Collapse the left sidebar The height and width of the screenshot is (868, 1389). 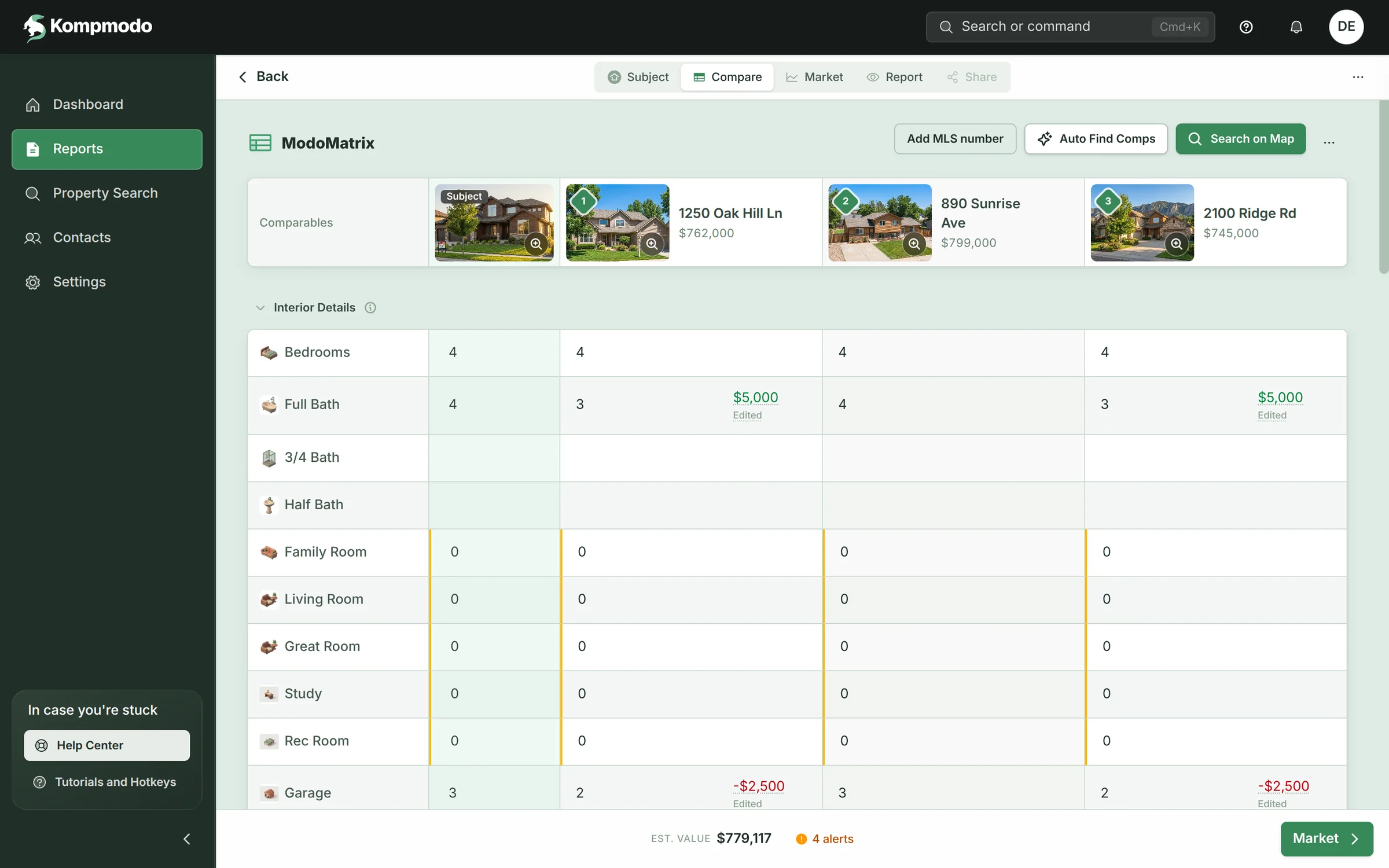coord(187,839)
